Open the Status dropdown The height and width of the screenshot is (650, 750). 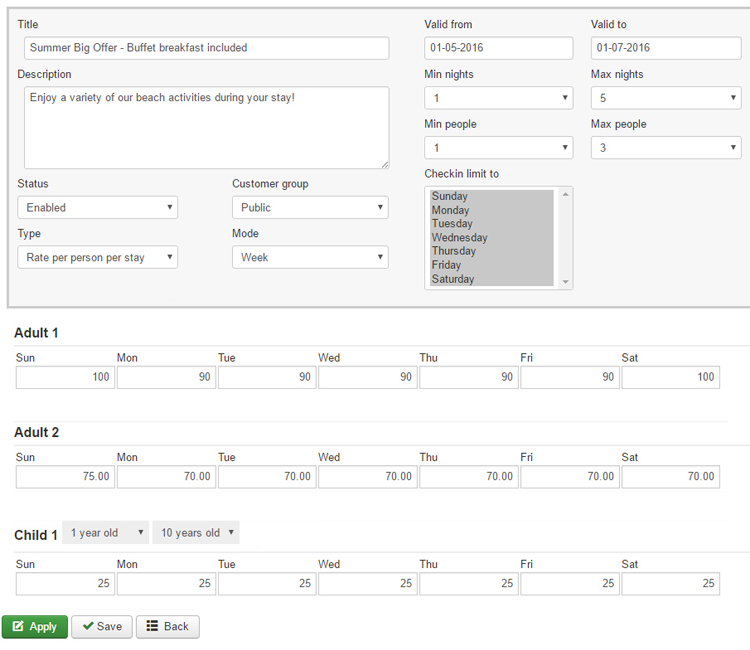tap(98, 207)
